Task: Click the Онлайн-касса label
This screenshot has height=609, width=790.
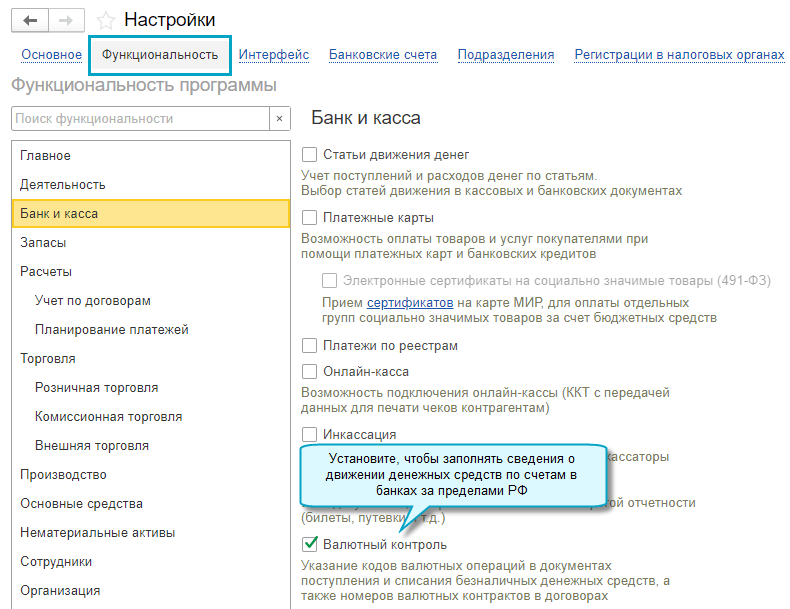Action: 366,371
